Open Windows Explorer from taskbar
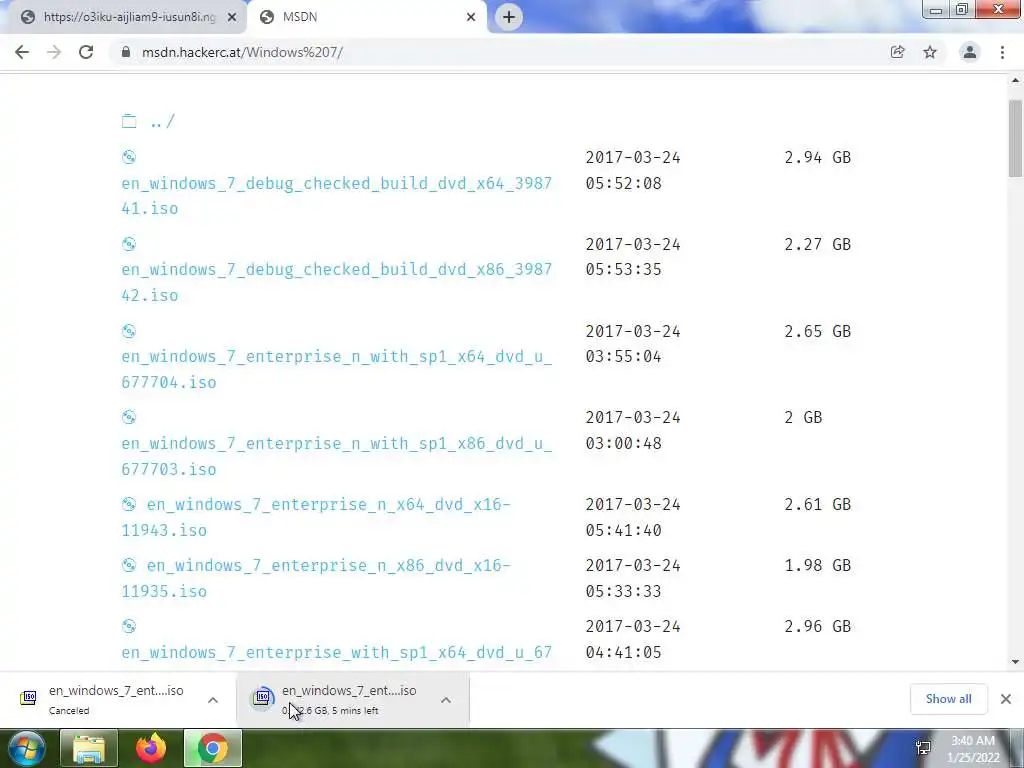Image resolution: width=1024 pixels, height=768 pixels. [89, 748]
